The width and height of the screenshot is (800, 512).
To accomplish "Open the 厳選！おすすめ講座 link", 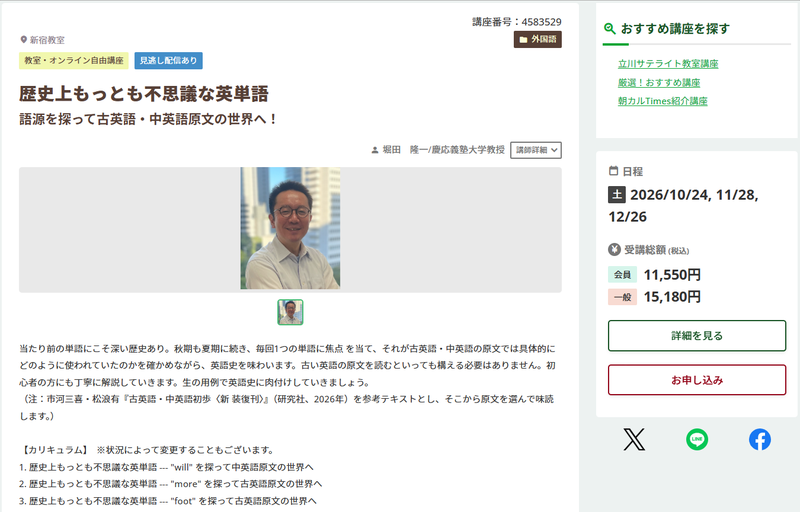I will pos(659,83).
